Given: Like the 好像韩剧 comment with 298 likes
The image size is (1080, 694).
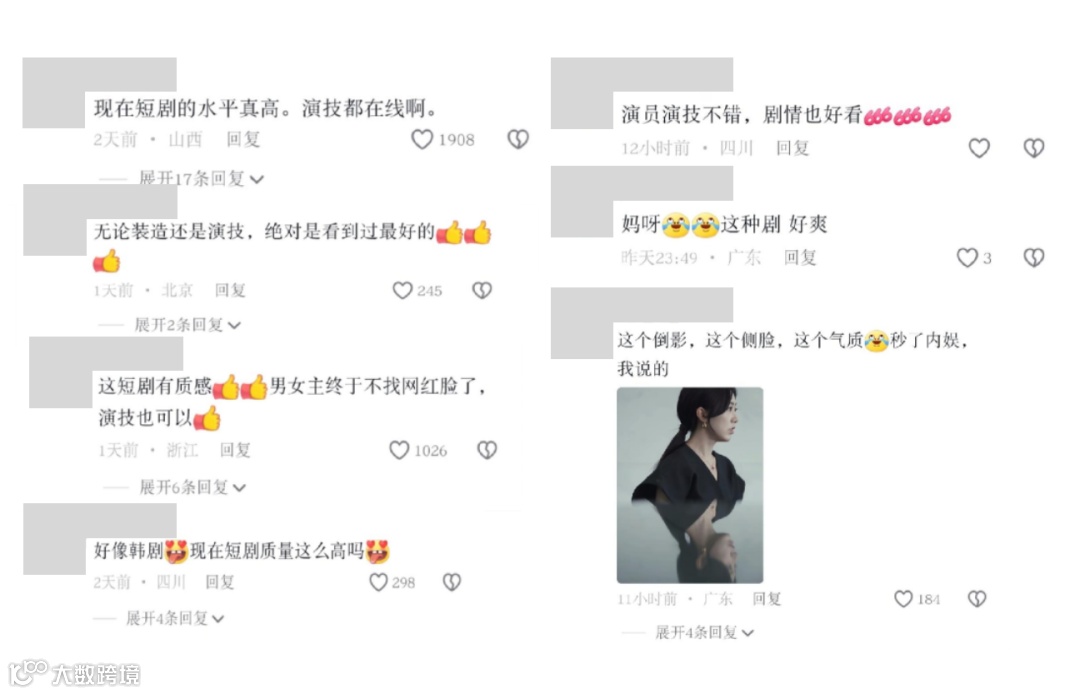Looking at the screenshot, I should (x=379, y=582).
